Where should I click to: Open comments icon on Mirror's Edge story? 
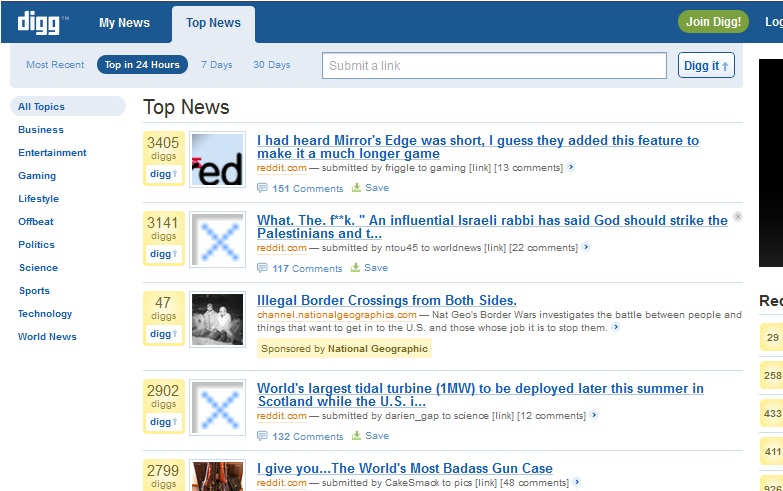pos(263,188)
